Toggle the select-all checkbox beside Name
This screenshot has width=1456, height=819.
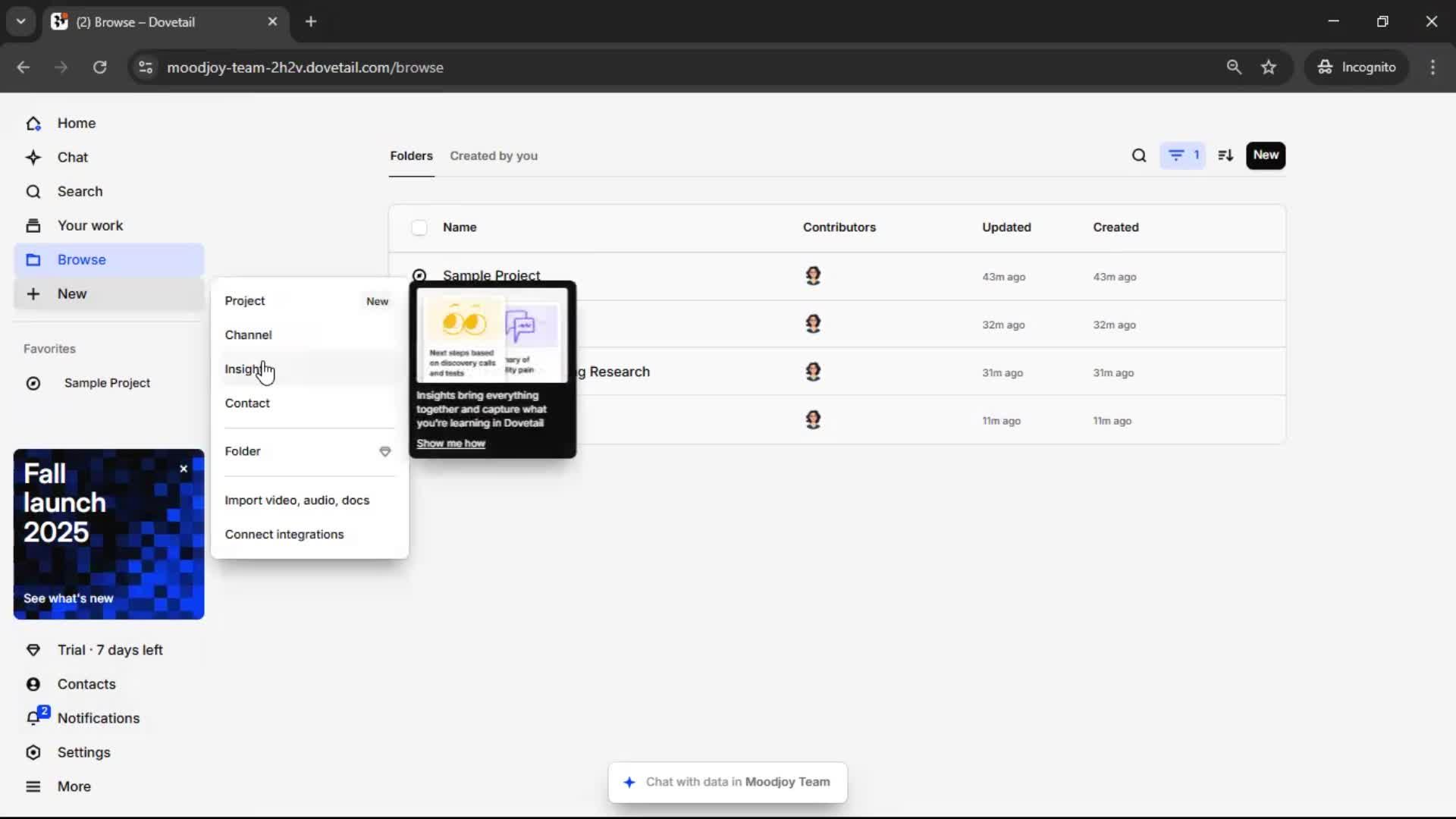419,227
